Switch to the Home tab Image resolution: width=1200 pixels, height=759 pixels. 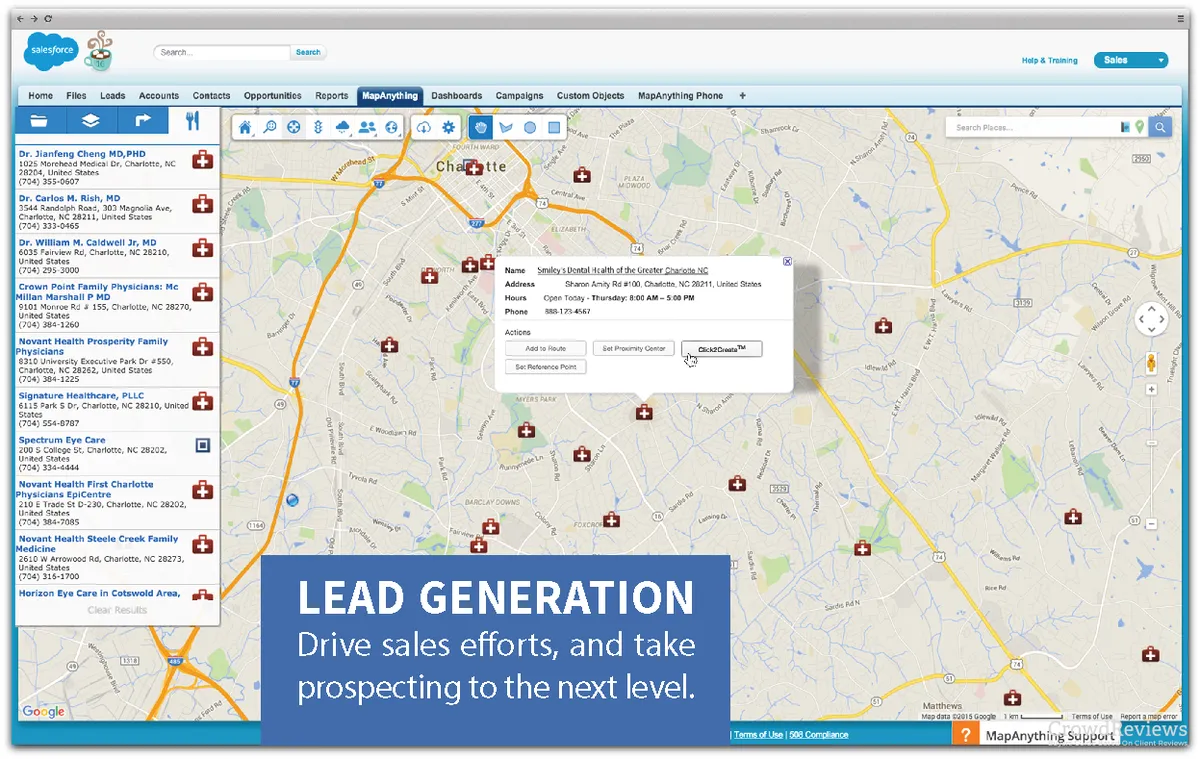[41, 96]
